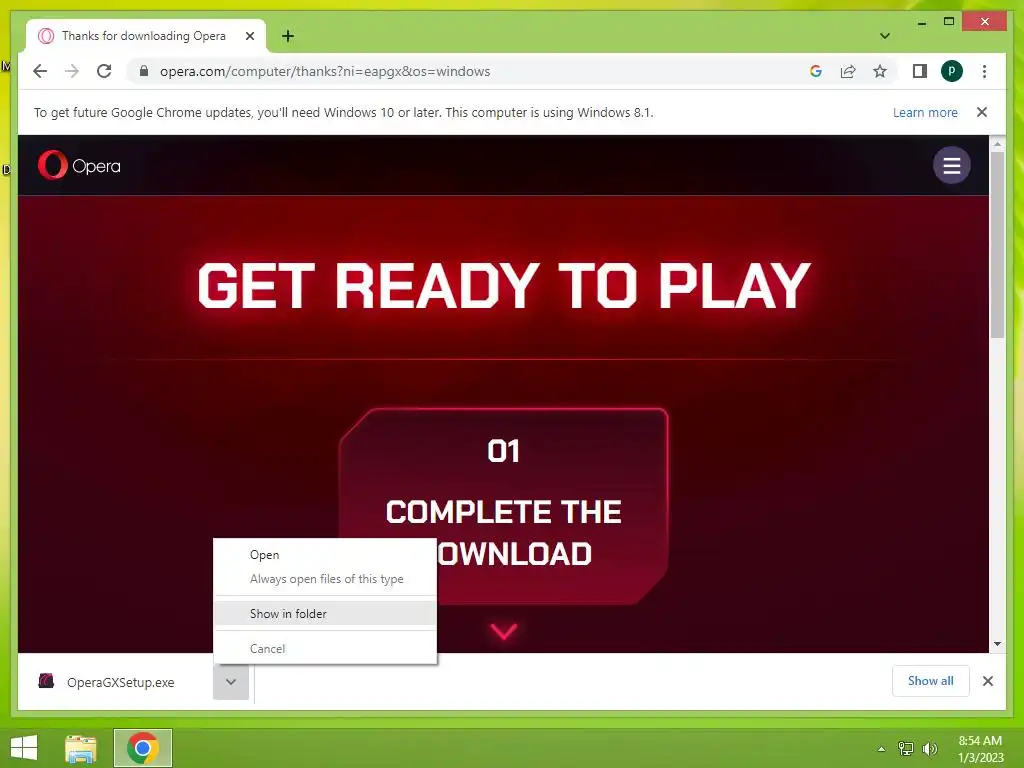
Task: Click the forward navigation arrow
Action: (72, 71)
